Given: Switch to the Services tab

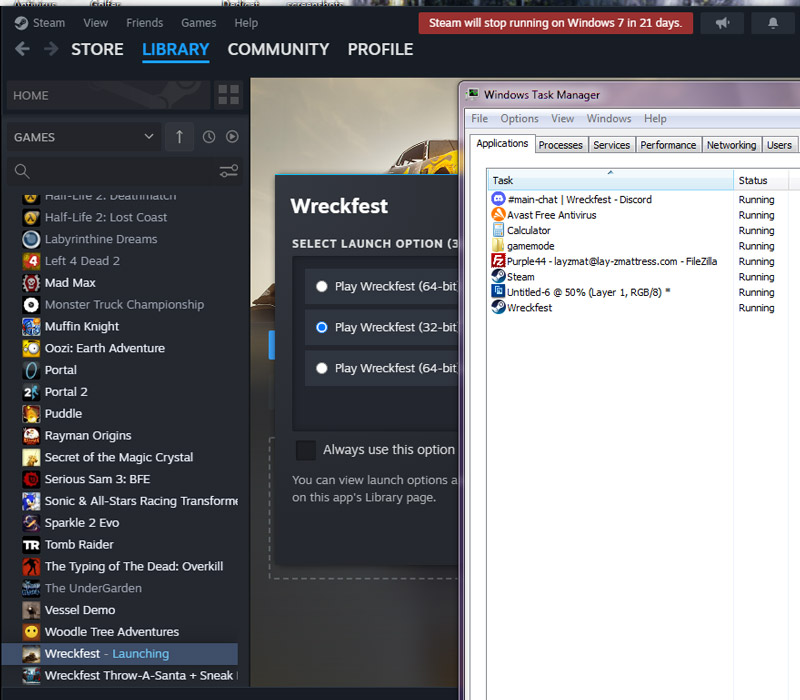Looking at the screenshot, I should point(611,145).
